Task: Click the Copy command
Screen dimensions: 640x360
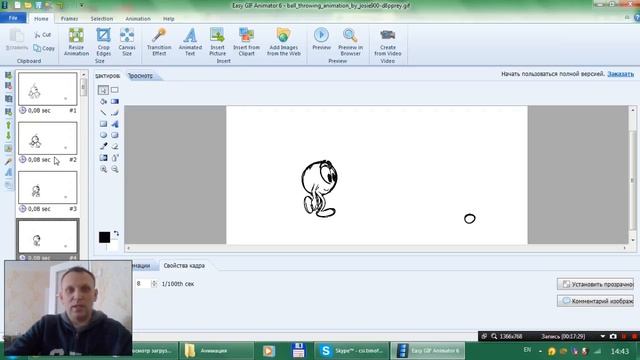Action: [x=44, y=48]
